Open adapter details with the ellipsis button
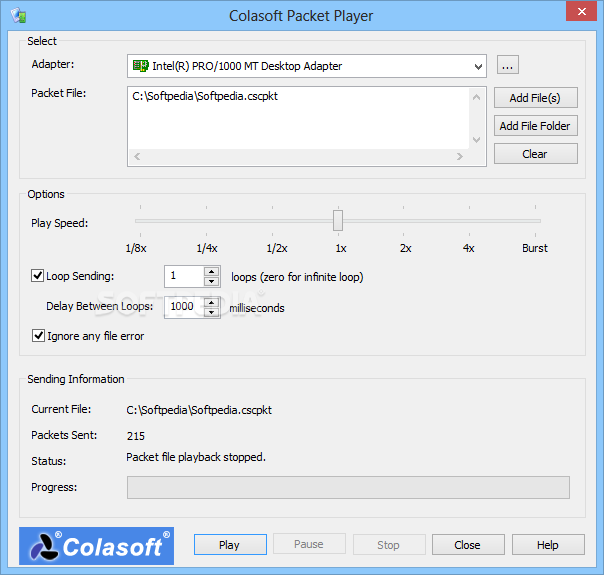 pyautogui.click(x=508, y=65)
